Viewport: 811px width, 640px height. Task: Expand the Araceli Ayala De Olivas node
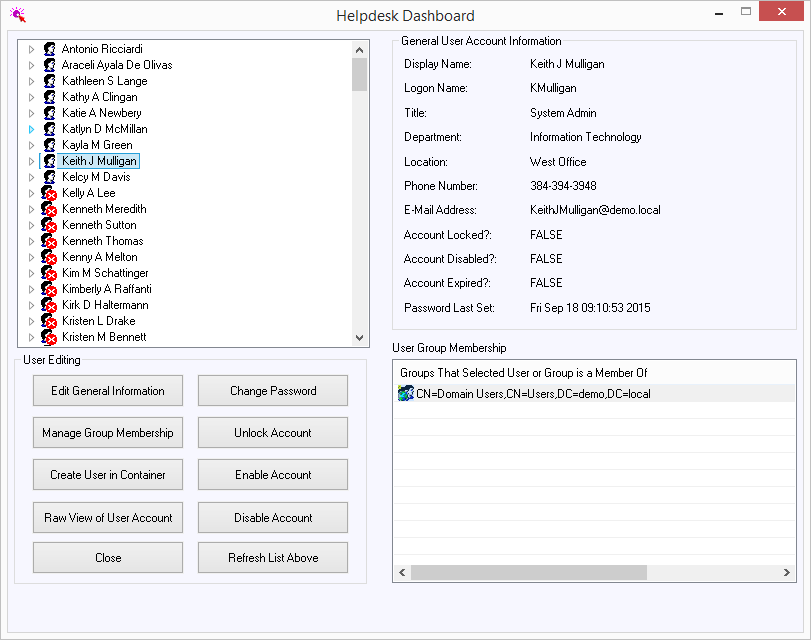click(x=31, y=65)
